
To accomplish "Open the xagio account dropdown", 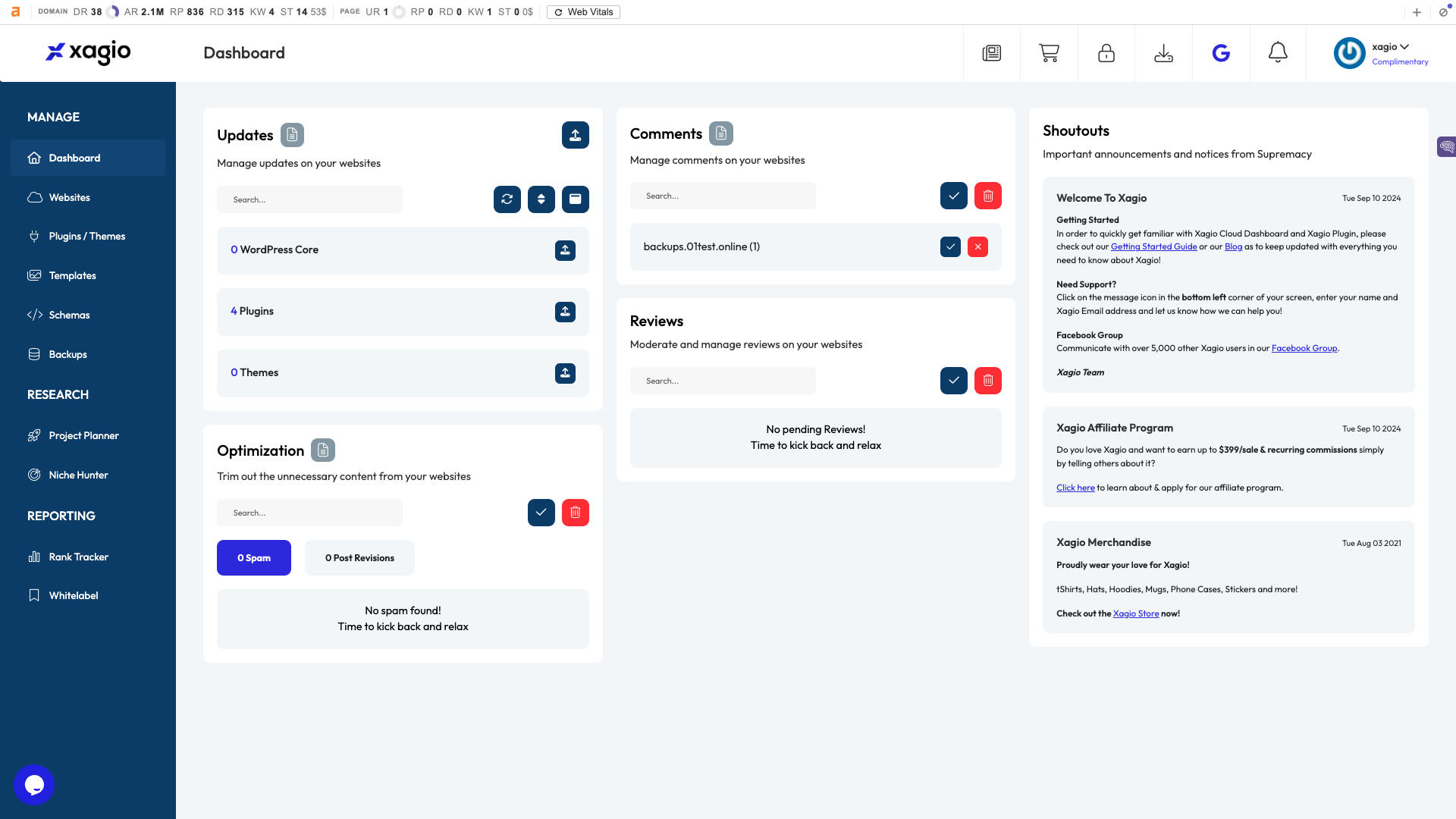I will tap(1390, 47).
